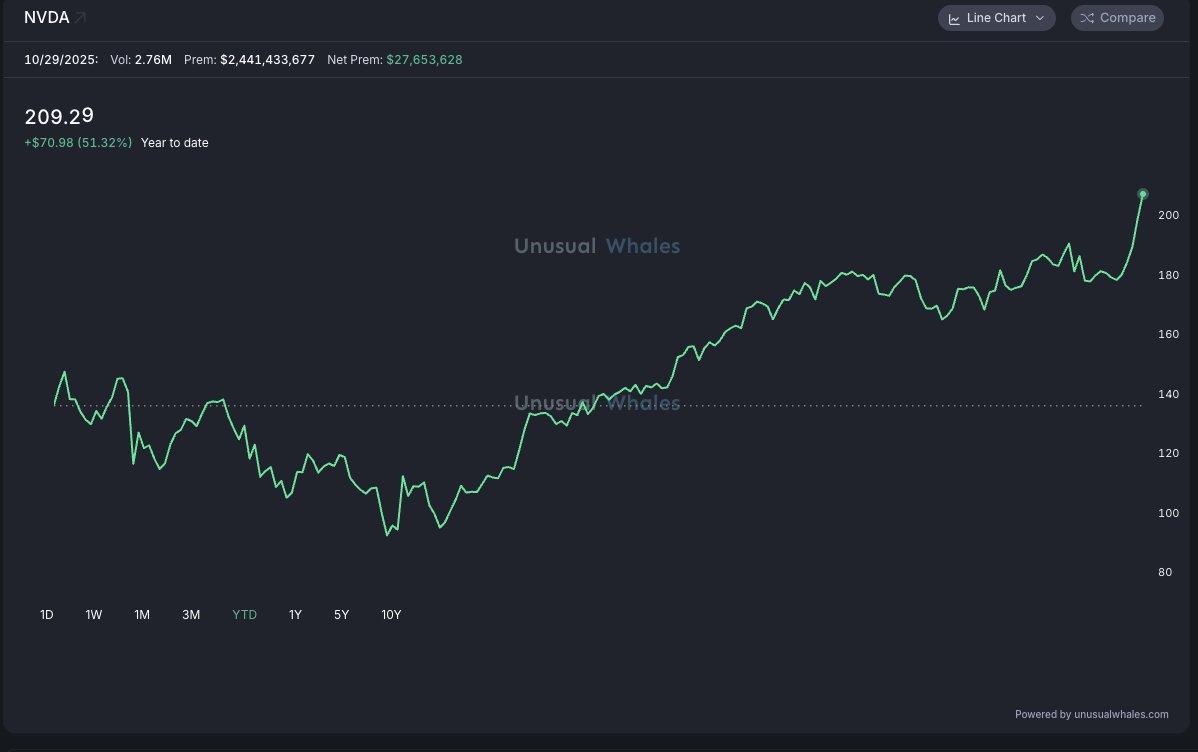Activate the 5Y range view

coord(341,614)
